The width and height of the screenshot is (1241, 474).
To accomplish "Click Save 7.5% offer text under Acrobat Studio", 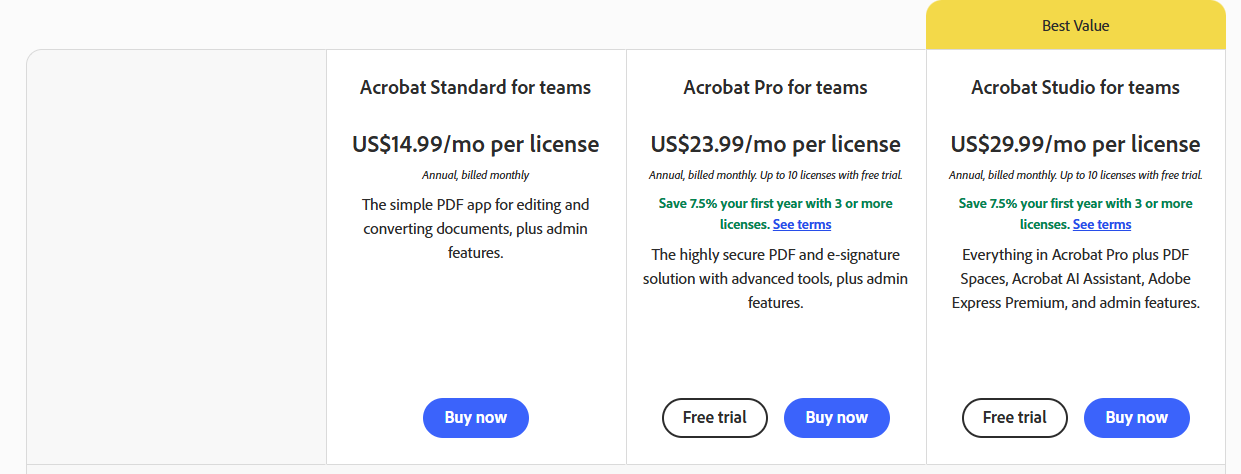I will [1076, 214].
